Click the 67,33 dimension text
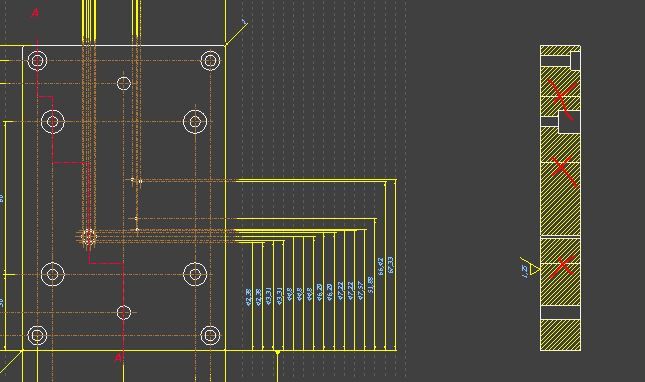 391,265
